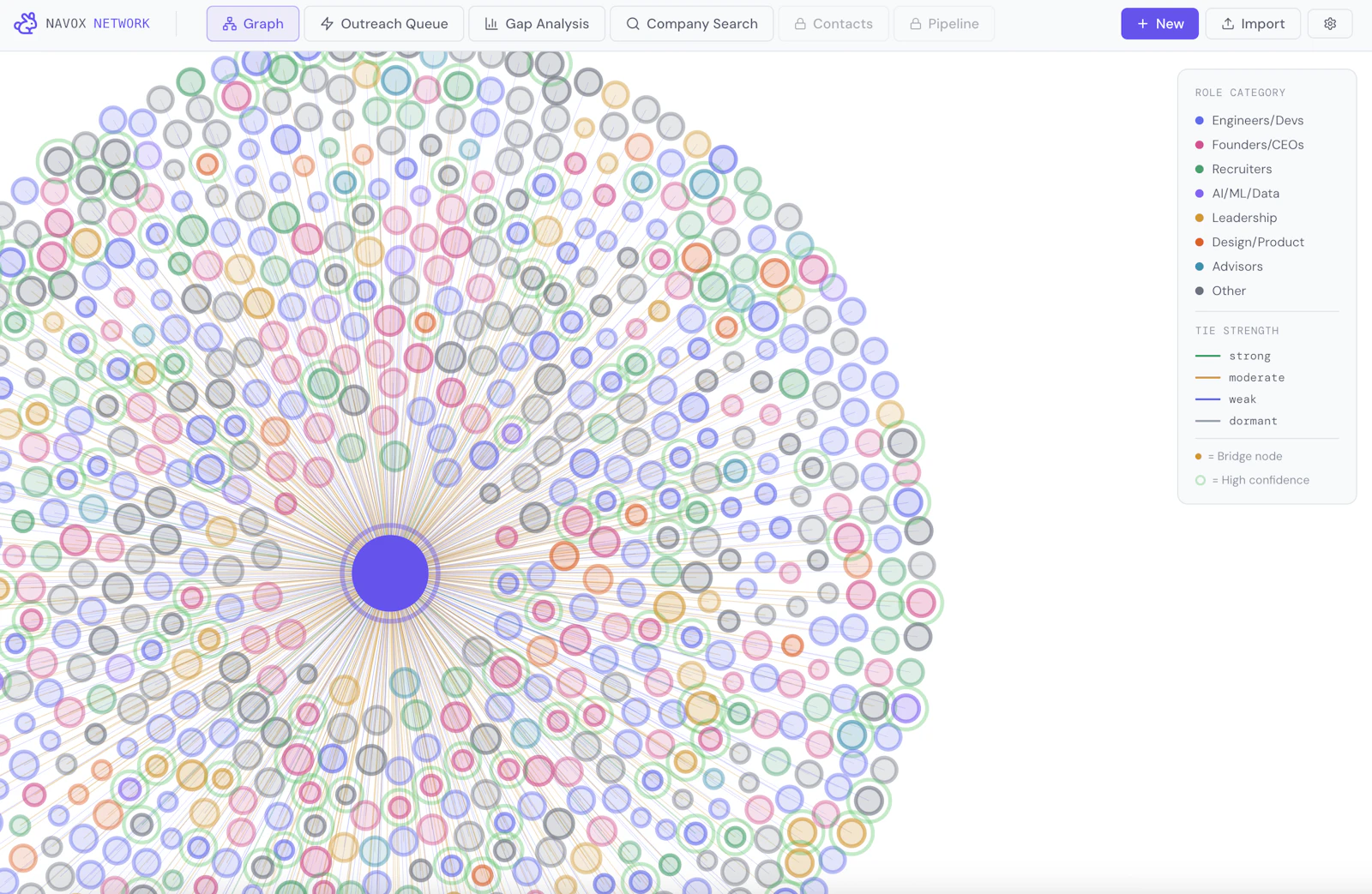Click the ROLE CATEGORY heading
The width and height of the screenshot is (1372, 894).
(1240, 93)
